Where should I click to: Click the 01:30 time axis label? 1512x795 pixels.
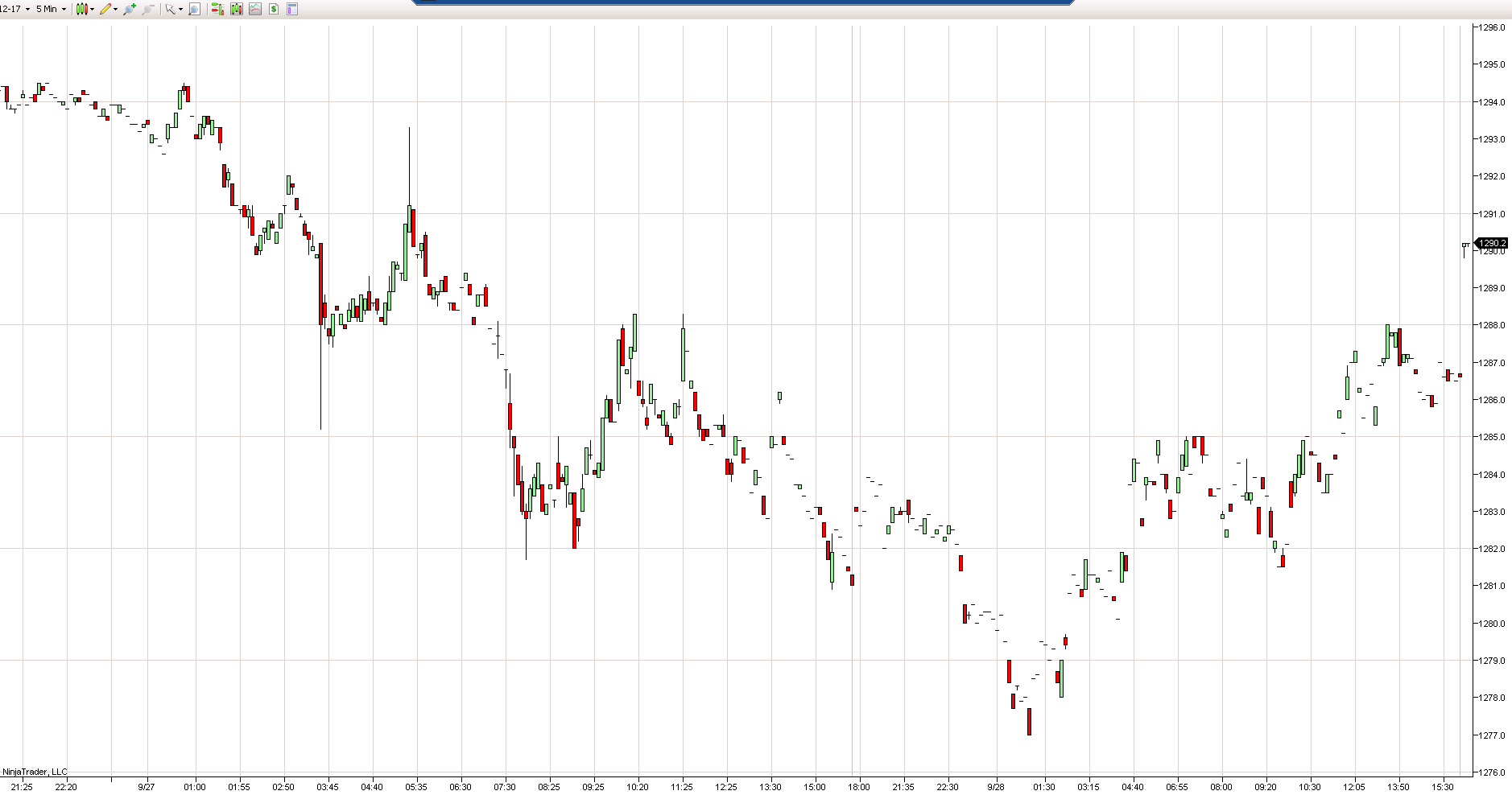[x=1044, y=787]
